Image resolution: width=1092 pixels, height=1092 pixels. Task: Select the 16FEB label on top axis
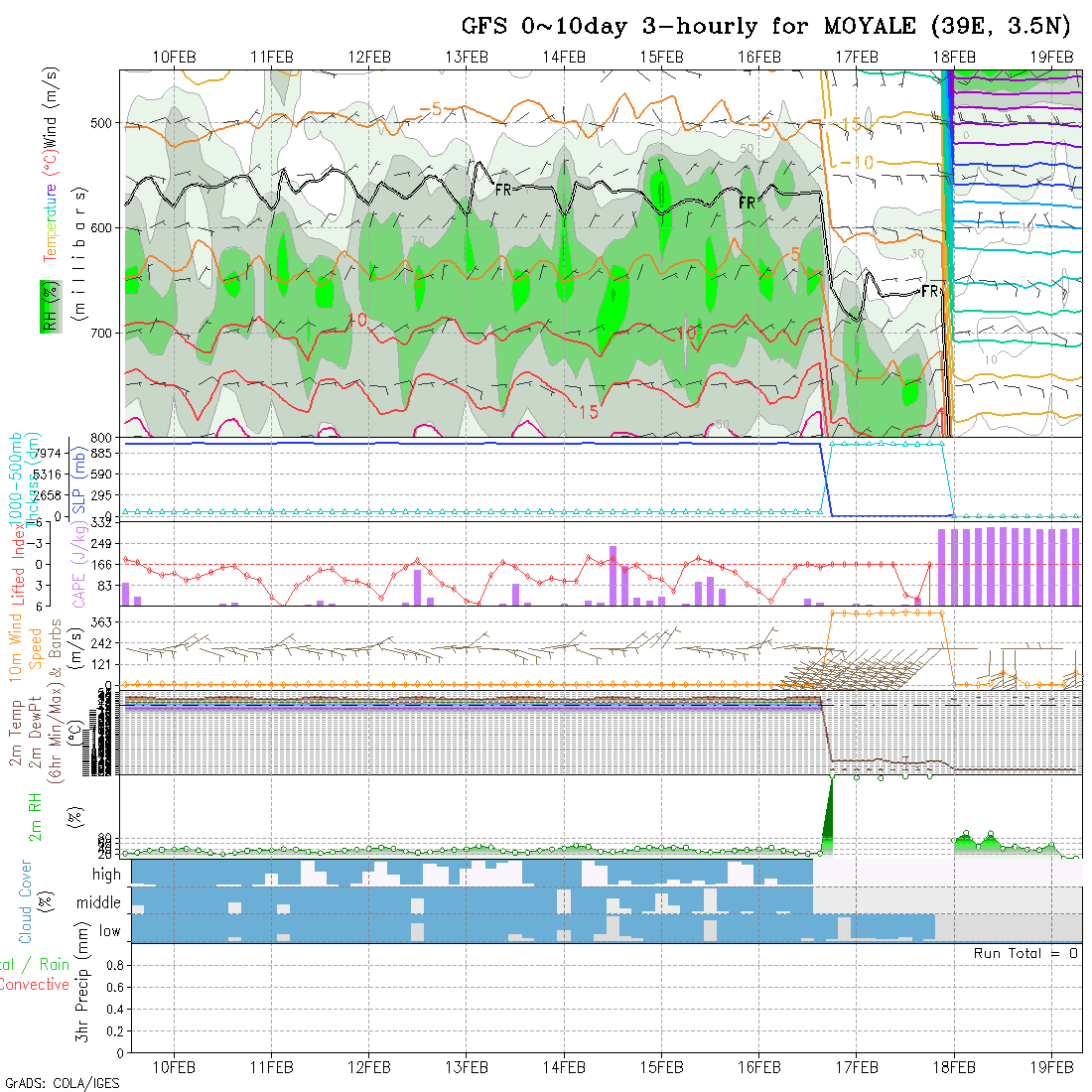coord(759,58)
